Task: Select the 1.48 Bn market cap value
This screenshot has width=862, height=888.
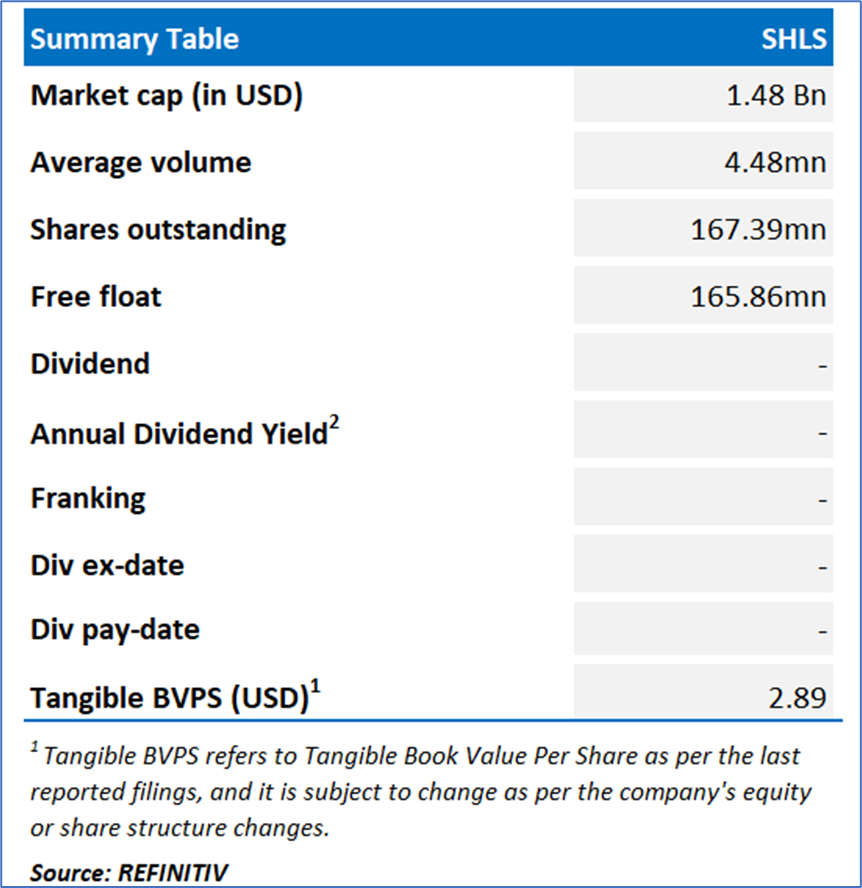Action: coord(776,96)
